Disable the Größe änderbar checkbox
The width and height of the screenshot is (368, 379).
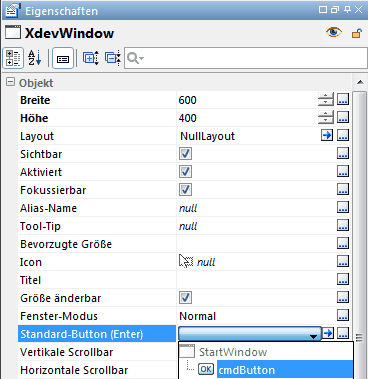pos(185,298)
